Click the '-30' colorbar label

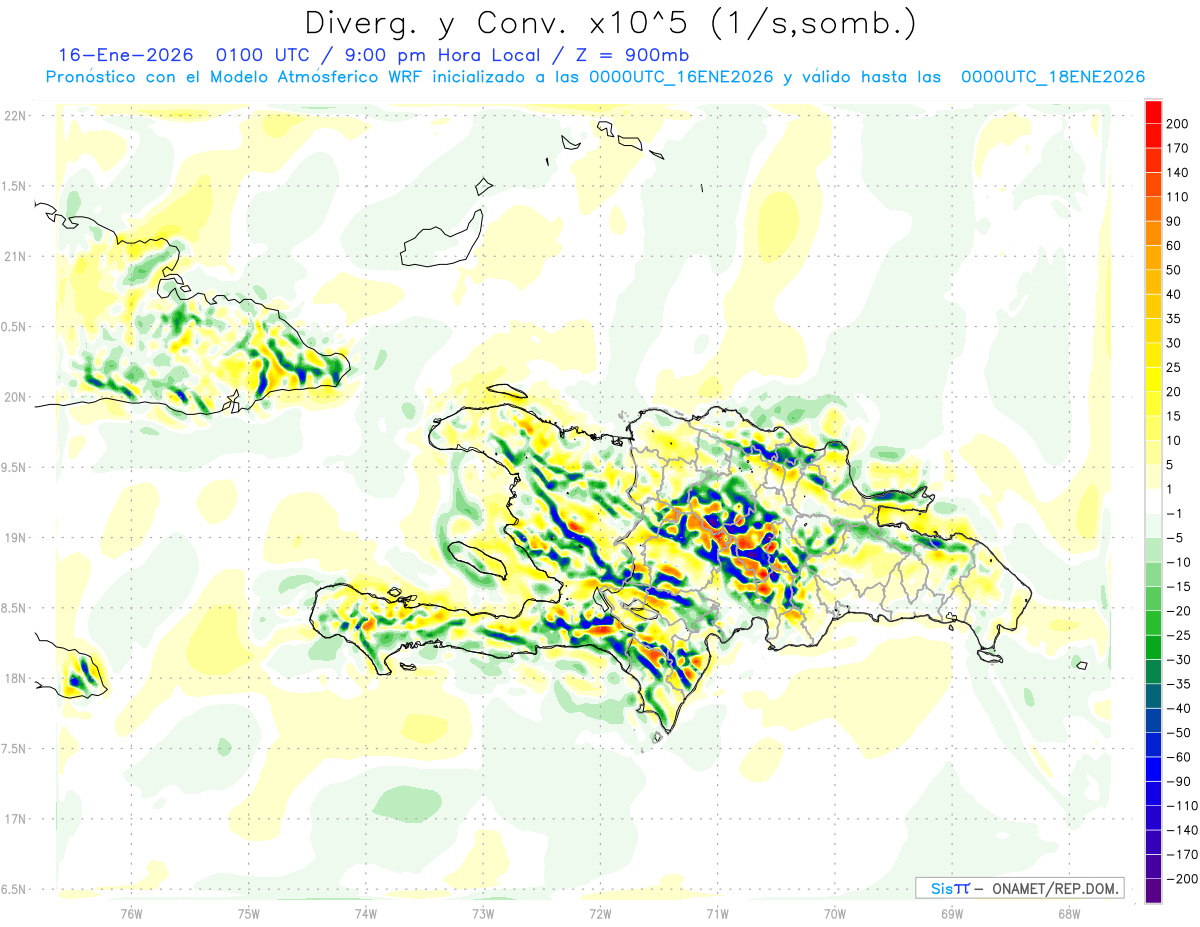(x=1178, y=660)
